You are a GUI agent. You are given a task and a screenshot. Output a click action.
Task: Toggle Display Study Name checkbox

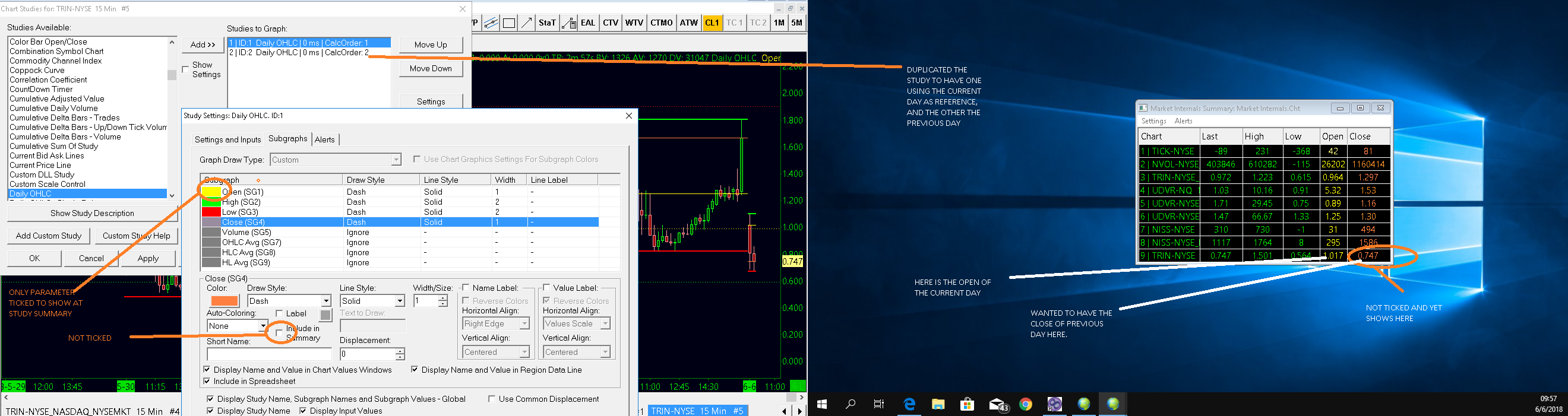[x=211, y=411]
